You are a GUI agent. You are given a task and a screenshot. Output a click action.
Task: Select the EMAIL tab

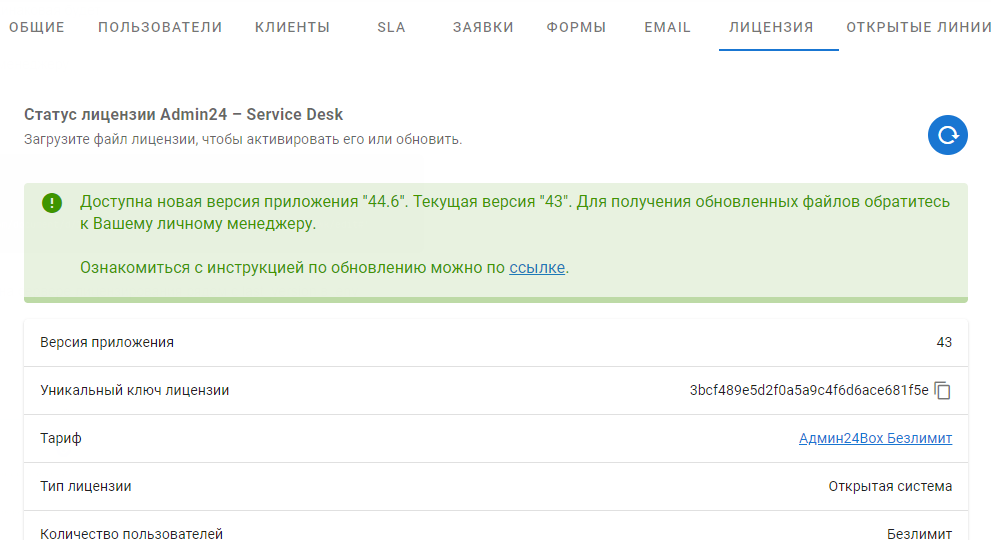(667, 27)
